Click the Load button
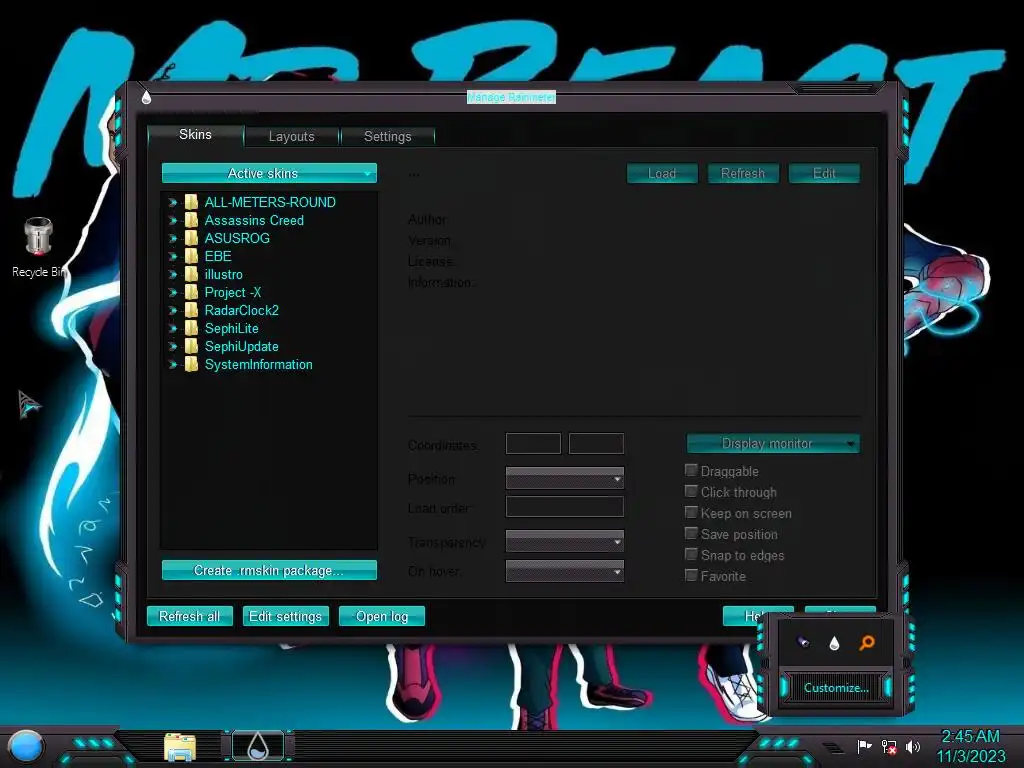Image resolution: width=1024 pixels, height=768 pixels. click(x=662, y=173)
